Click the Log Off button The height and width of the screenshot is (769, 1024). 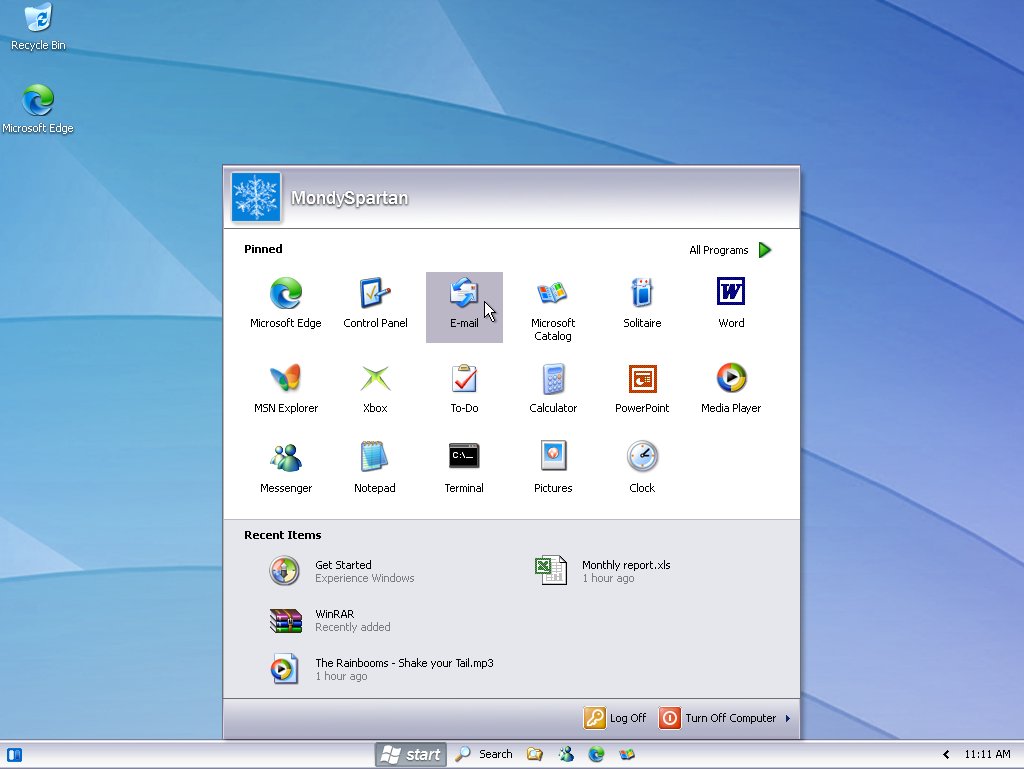[x=615, y=718]
